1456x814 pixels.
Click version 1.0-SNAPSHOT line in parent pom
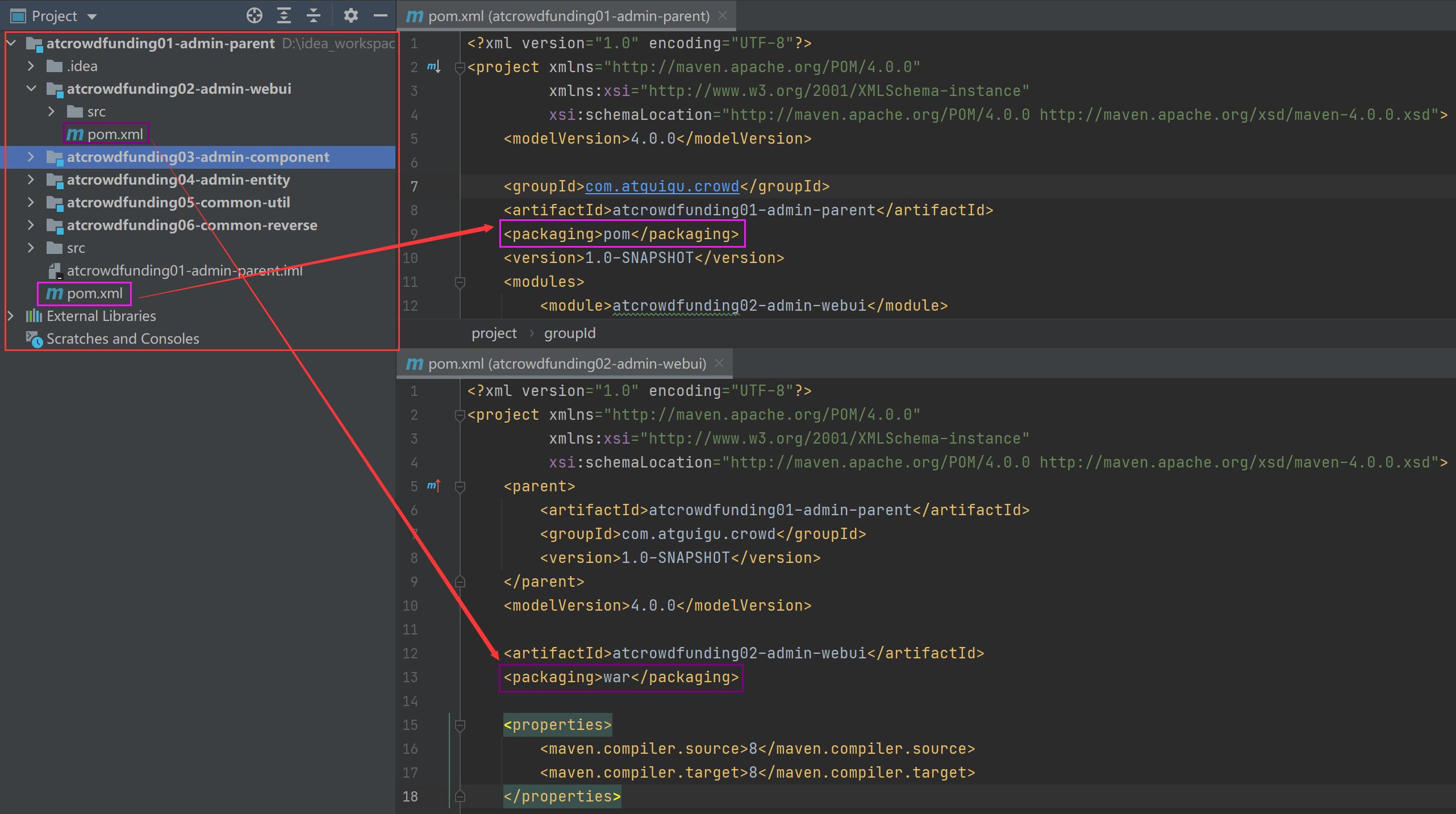click(x=644, y=258)
